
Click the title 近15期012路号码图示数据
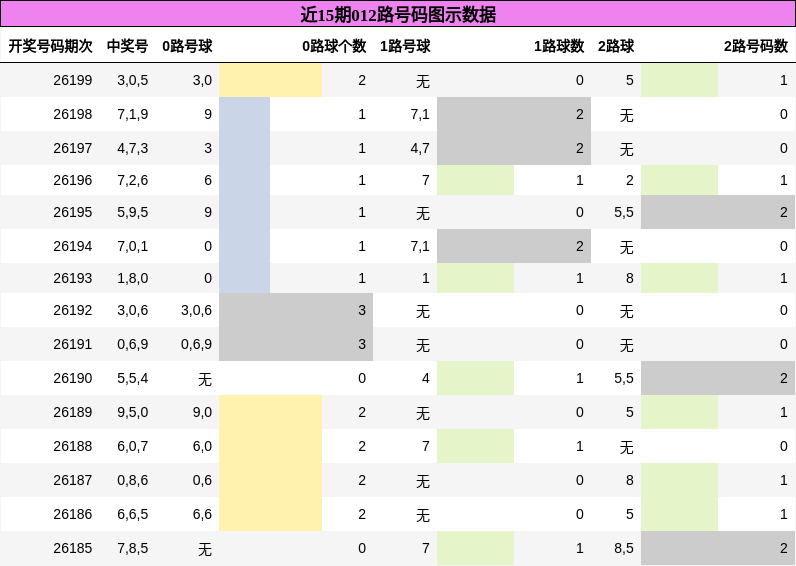coord(398,14)
